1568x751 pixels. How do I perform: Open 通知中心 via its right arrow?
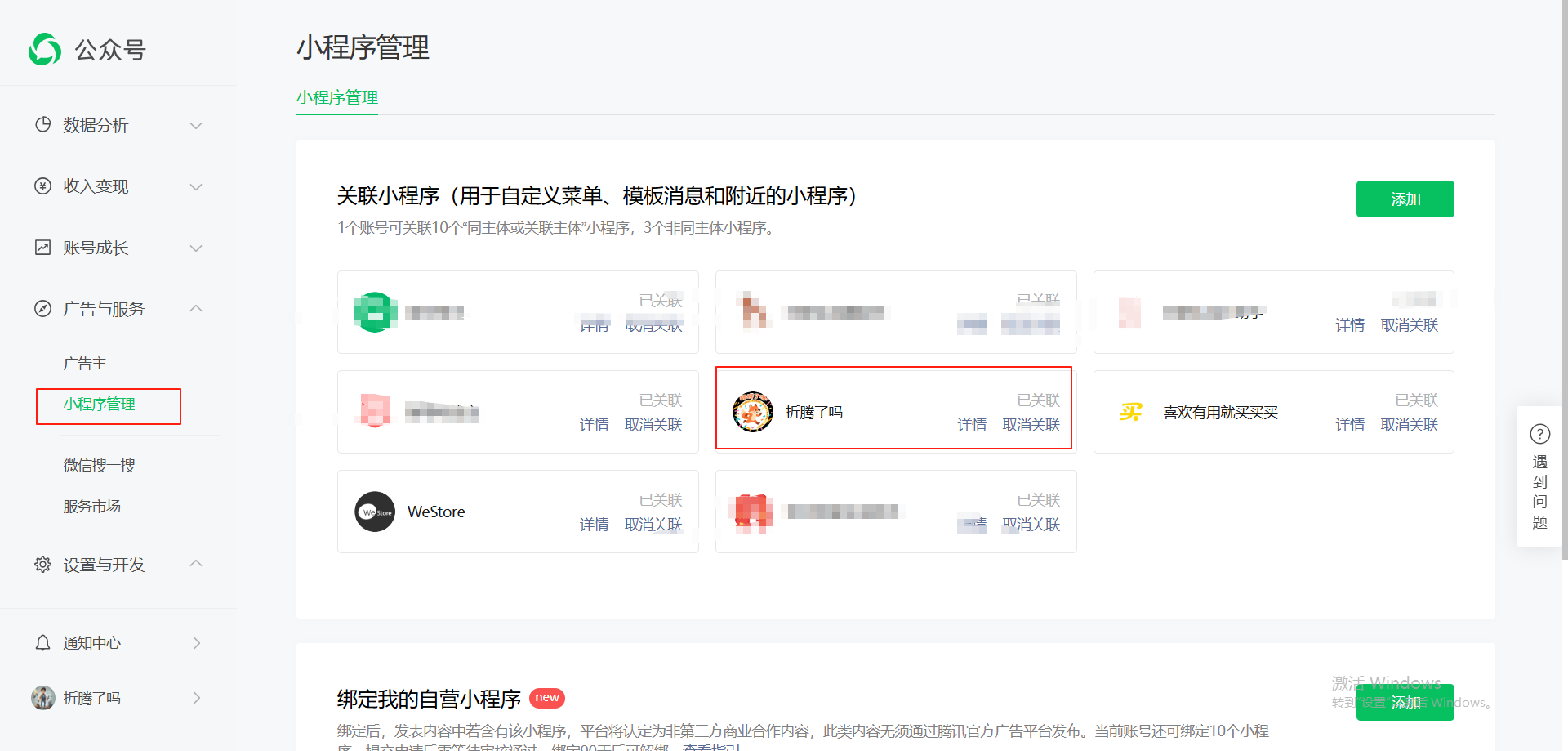tap(196, 643)
